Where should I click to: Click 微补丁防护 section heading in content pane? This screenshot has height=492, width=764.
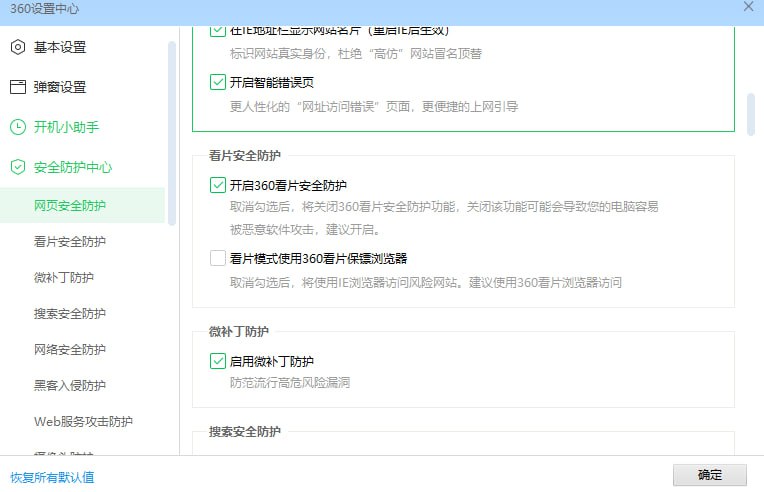pyautogui.click(x=239, y=332)
